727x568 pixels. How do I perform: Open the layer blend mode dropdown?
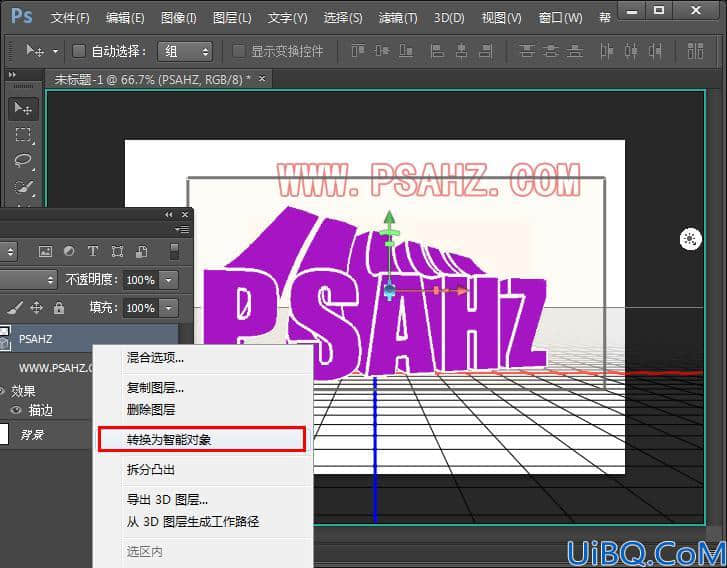point(28,280)
